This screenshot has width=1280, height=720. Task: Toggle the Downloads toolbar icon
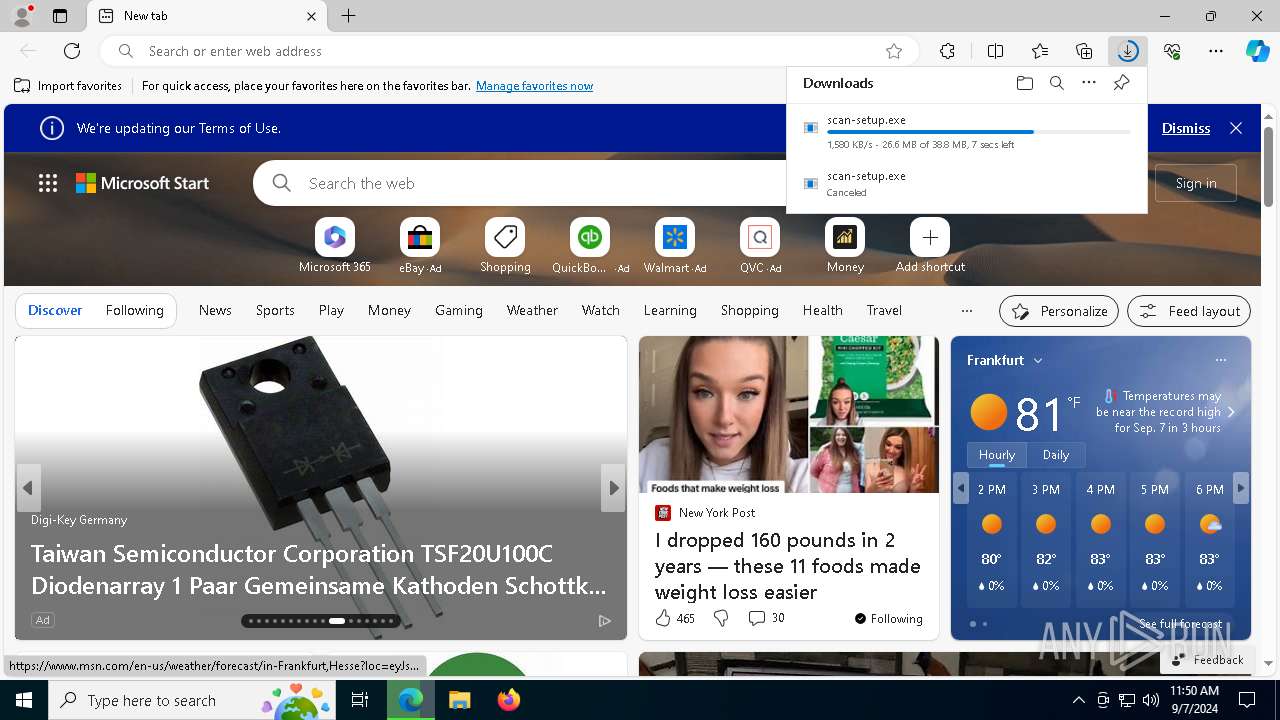pyautogui.click(x=1128, y=51)
